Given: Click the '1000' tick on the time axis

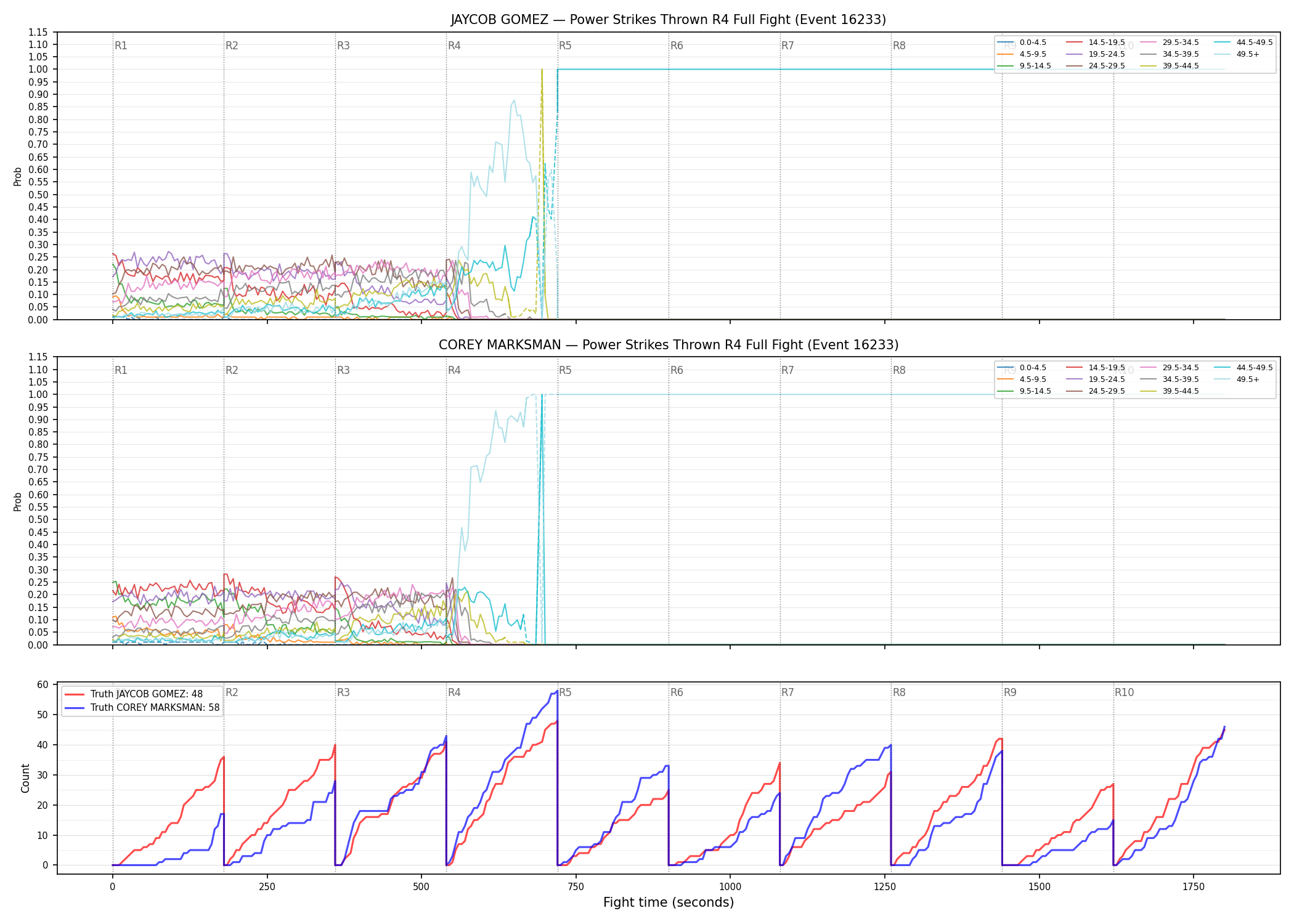Looking at the screenshot, I should (x=730, y=886).
